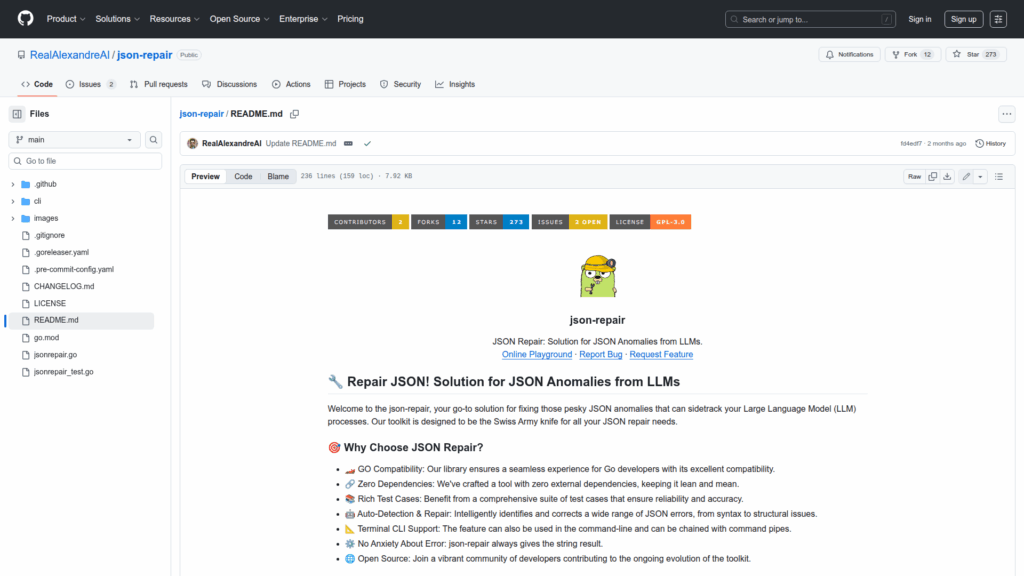This screenshot has height=576, width=1024.
Task: Open the document outline list icon
Action: pyautogui.click(x=998, y=176)
